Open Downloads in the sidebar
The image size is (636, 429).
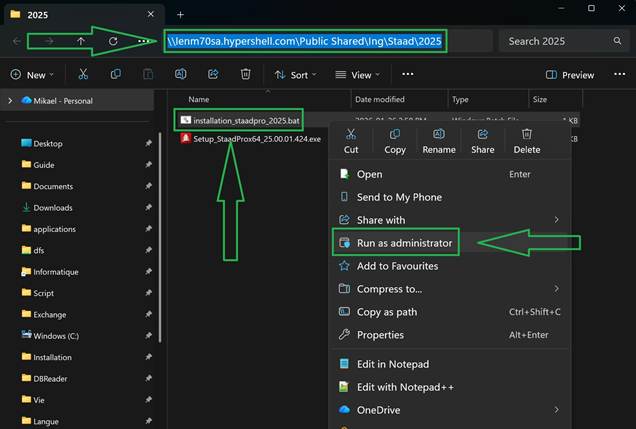(53, 208)
